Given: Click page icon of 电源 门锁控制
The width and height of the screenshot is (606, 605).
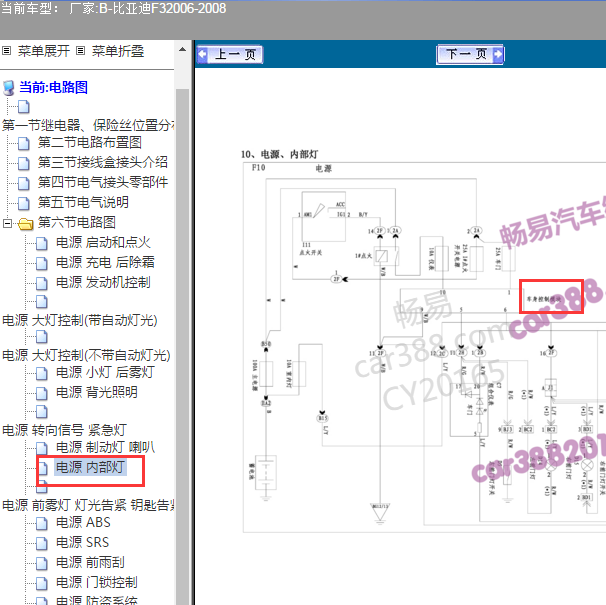Looking at the screenshot, I should pyautogui.click(x=42, y=583).
